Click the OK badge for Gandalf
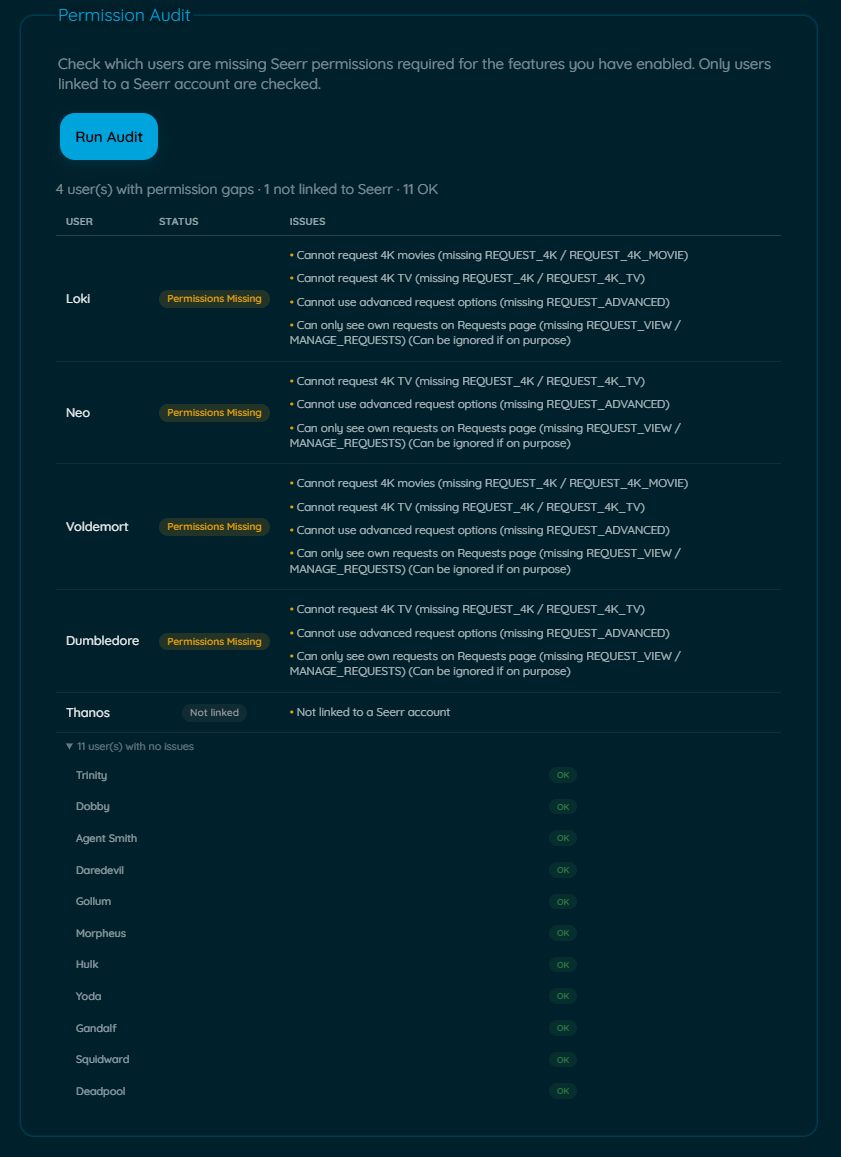The width and height of the screenshot is (841, 1157). [x=563, y=1028]
